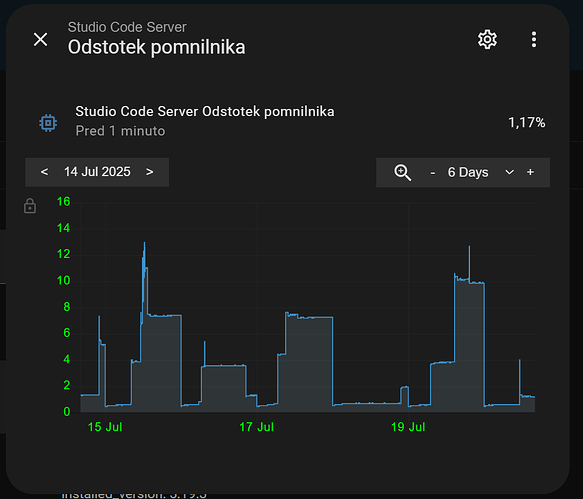The width and height of the screenshot is (583, 499).
Task: Go to next date with right arrow
Action: coord(149,172)
